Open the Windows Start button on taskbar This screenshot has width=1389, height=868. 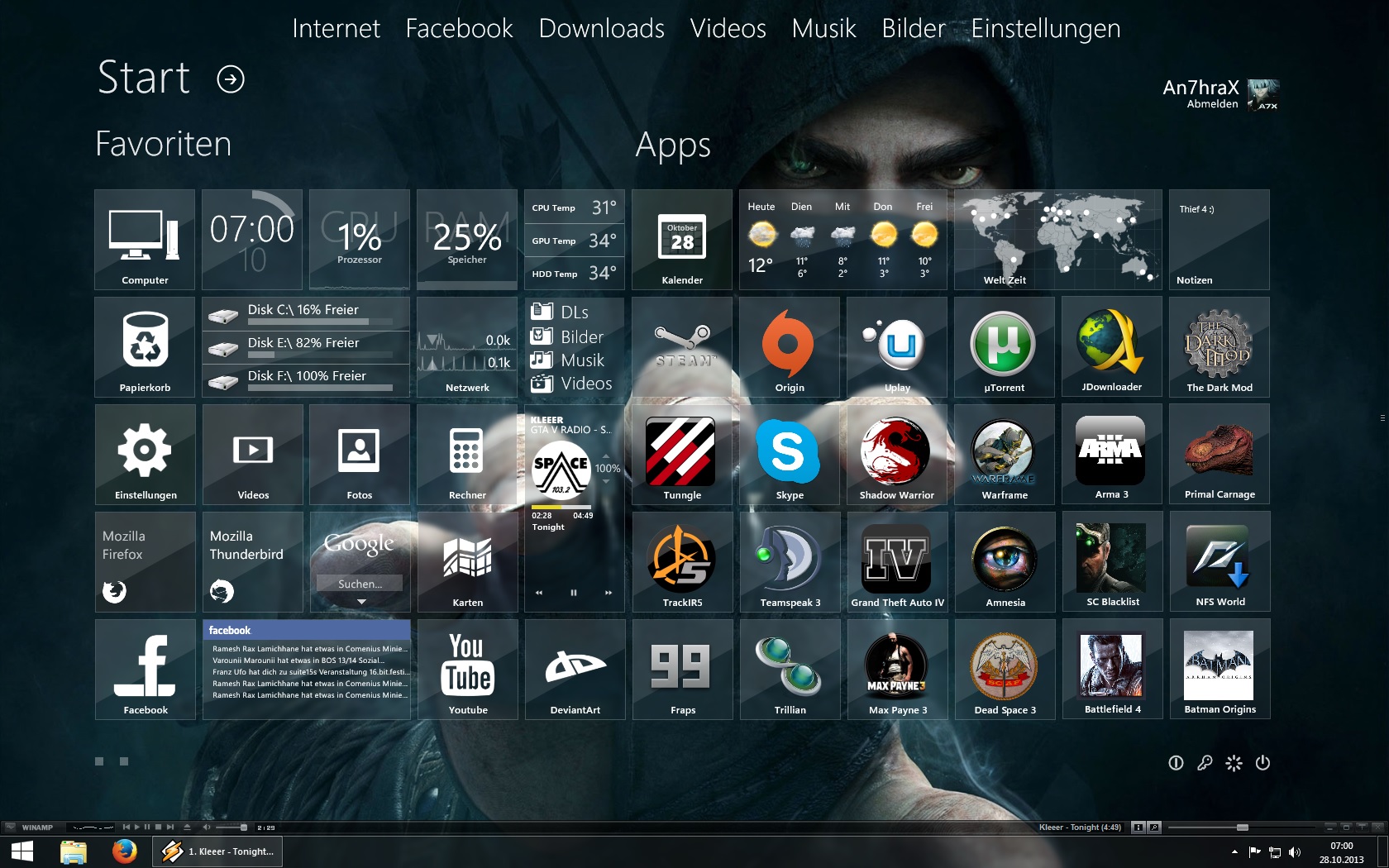click(x=22, y=851)
